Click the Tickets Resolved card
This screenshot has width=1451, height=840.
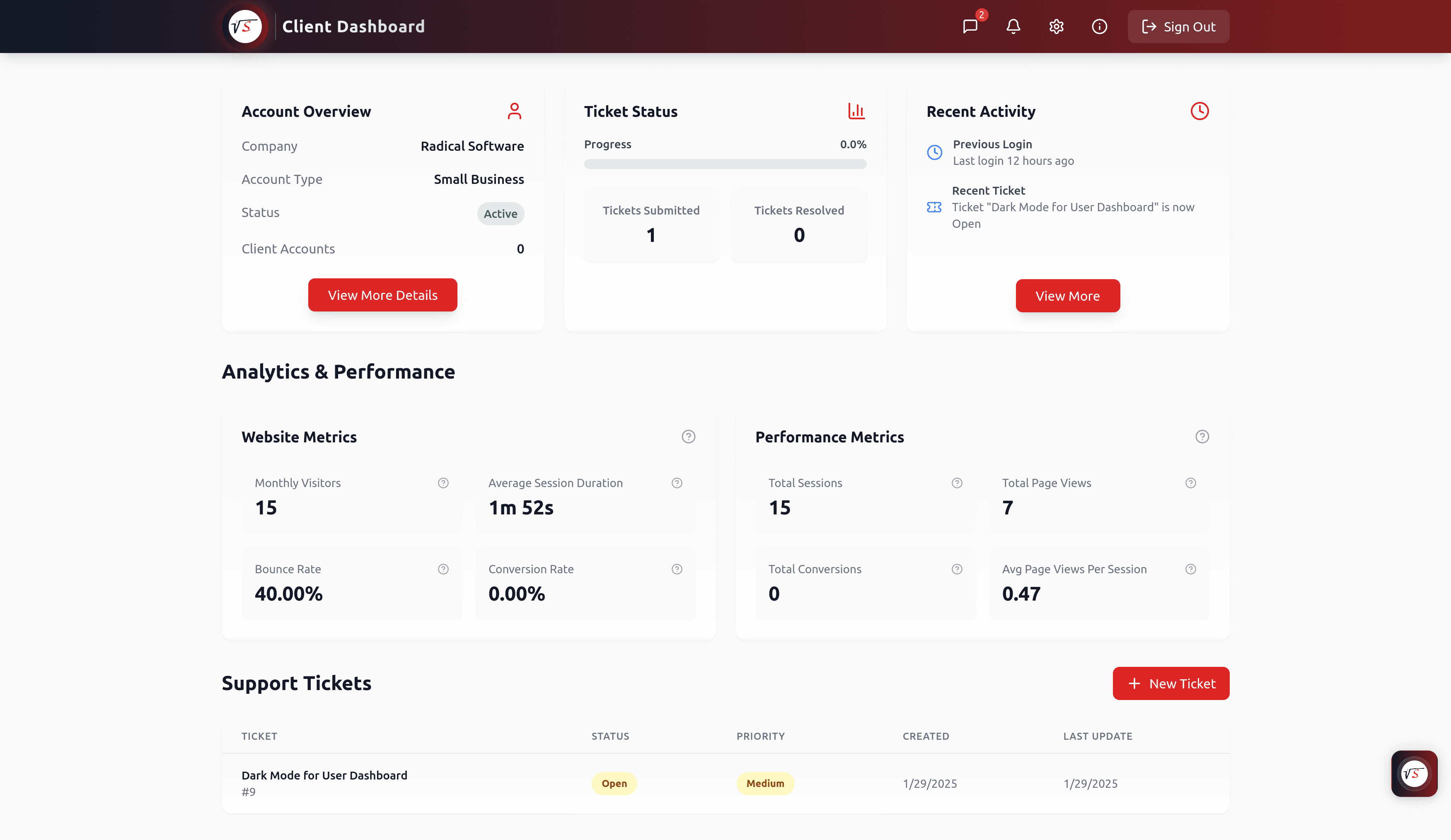tap(799, 225)
